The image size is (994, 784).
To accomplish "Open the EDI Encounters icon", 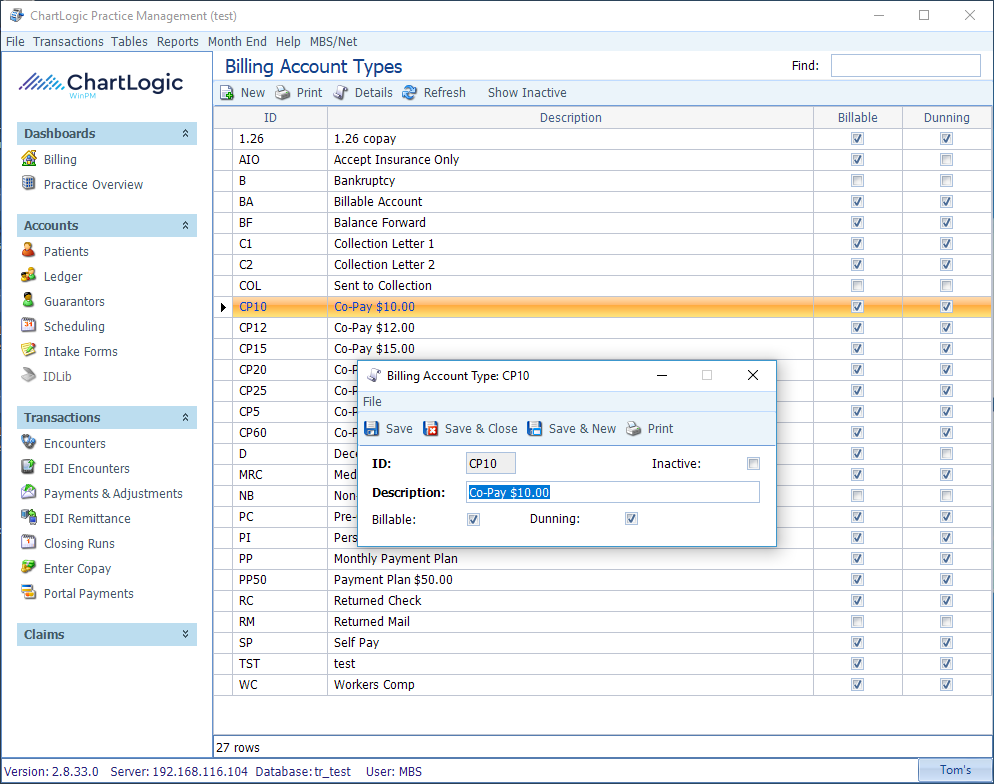I will click(x=29, y=467).
